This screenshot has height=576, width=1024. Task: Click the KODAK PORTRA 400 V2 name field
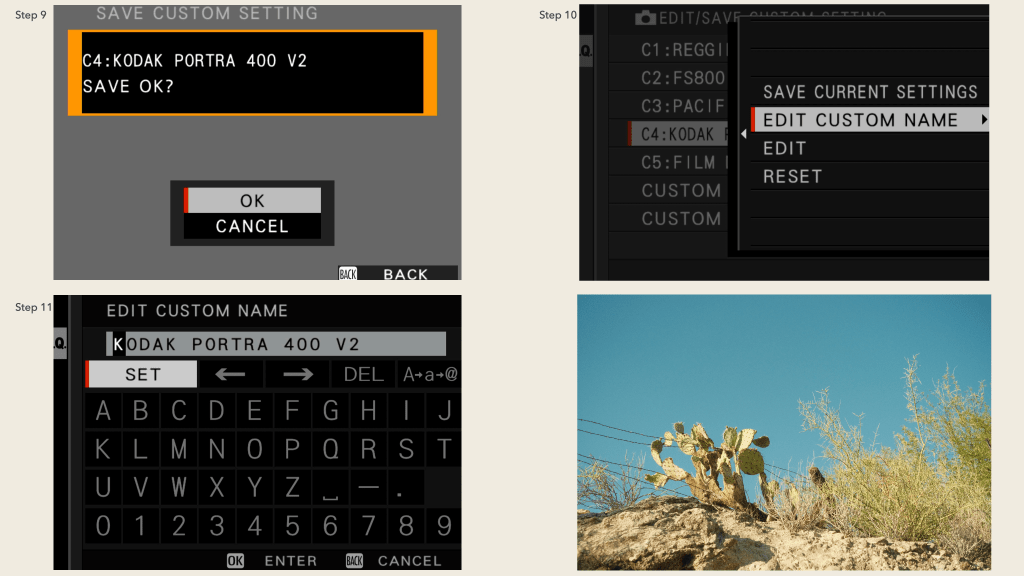click(x=276, y=344)
